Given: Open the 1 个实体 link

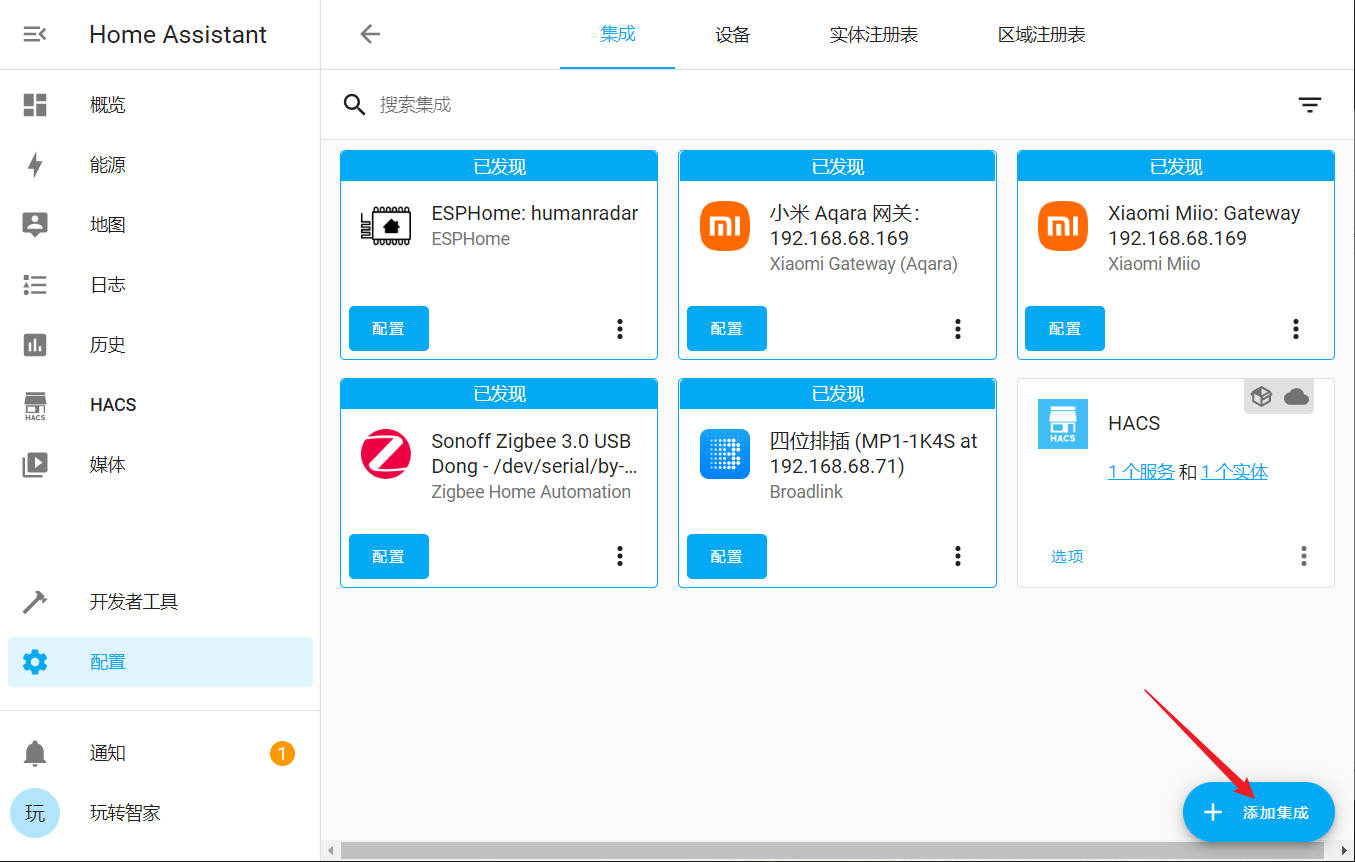Looking at the screenshot, I should click(1234, 472).
